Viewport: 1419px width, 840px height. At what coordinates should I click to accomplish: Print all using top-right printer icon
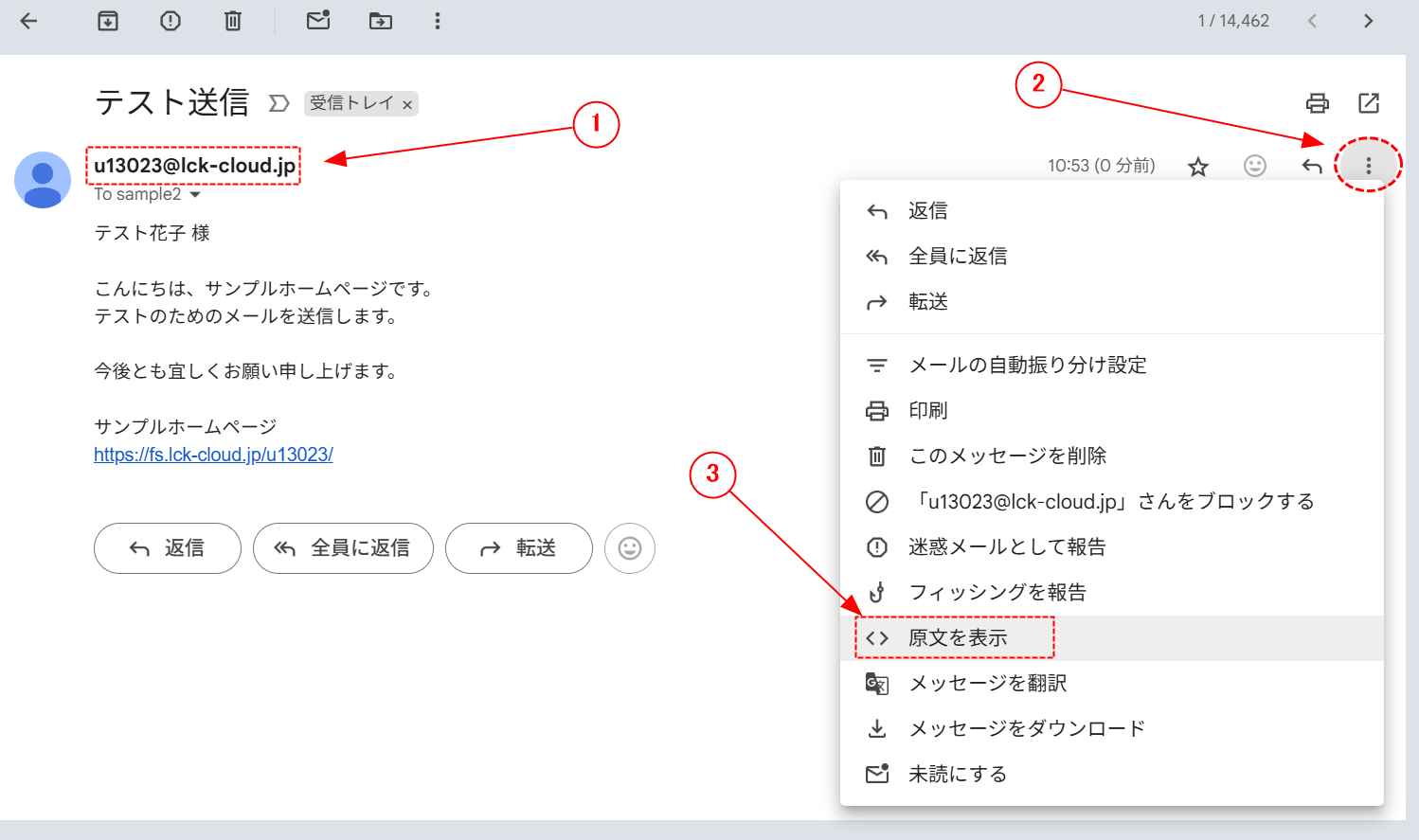[x=1318, y=103]
